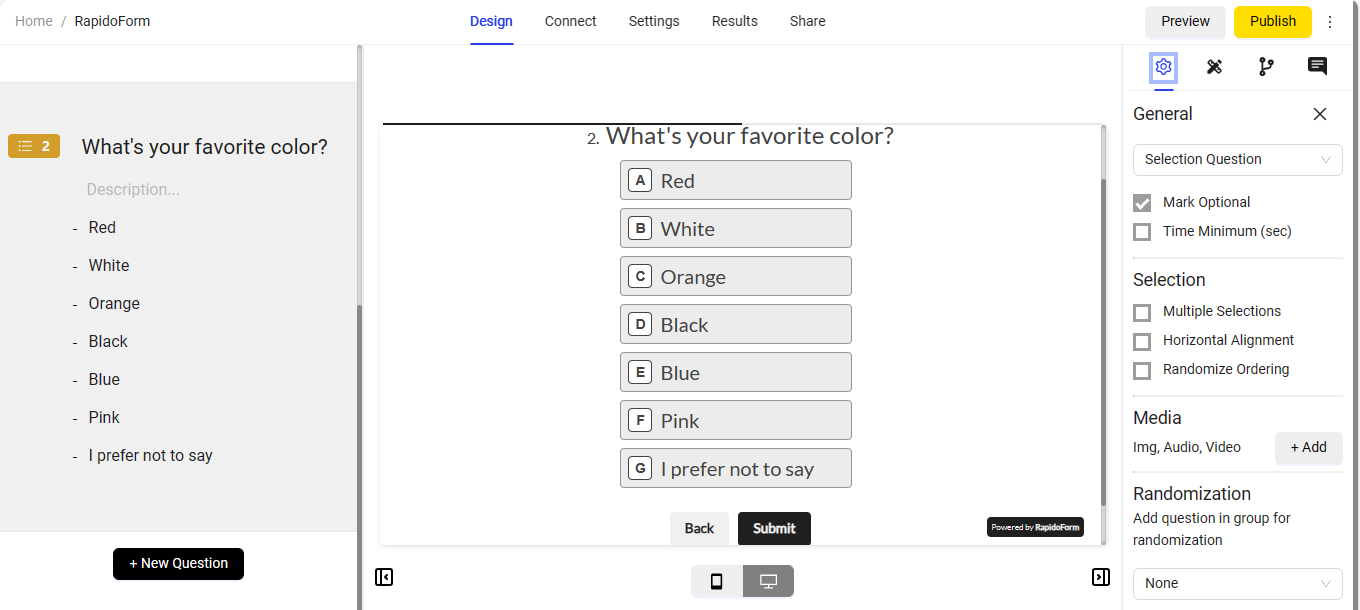Click the question Description field

pos(133,189)
